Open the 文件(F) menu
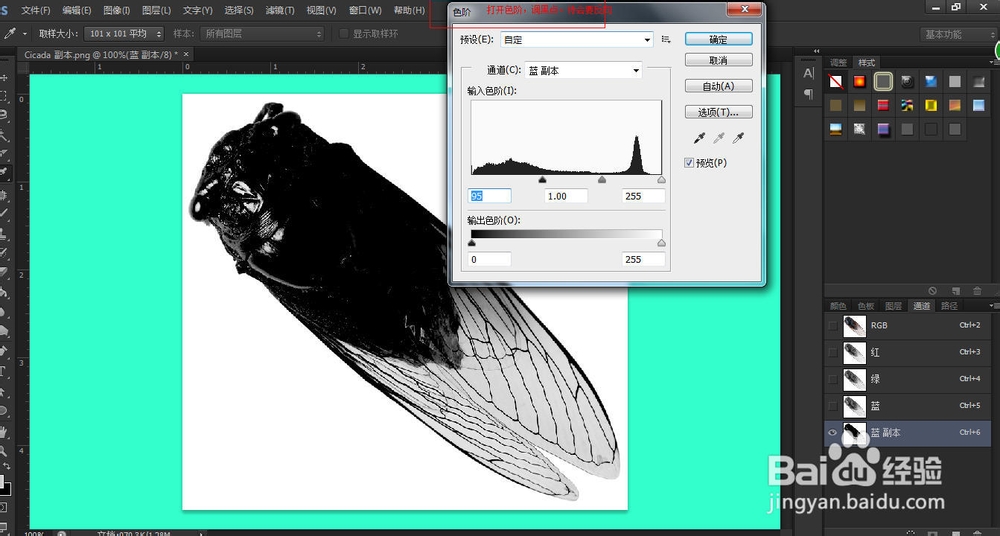The width and height of the screenshot is (1000, 536). (x=36, y=10)
